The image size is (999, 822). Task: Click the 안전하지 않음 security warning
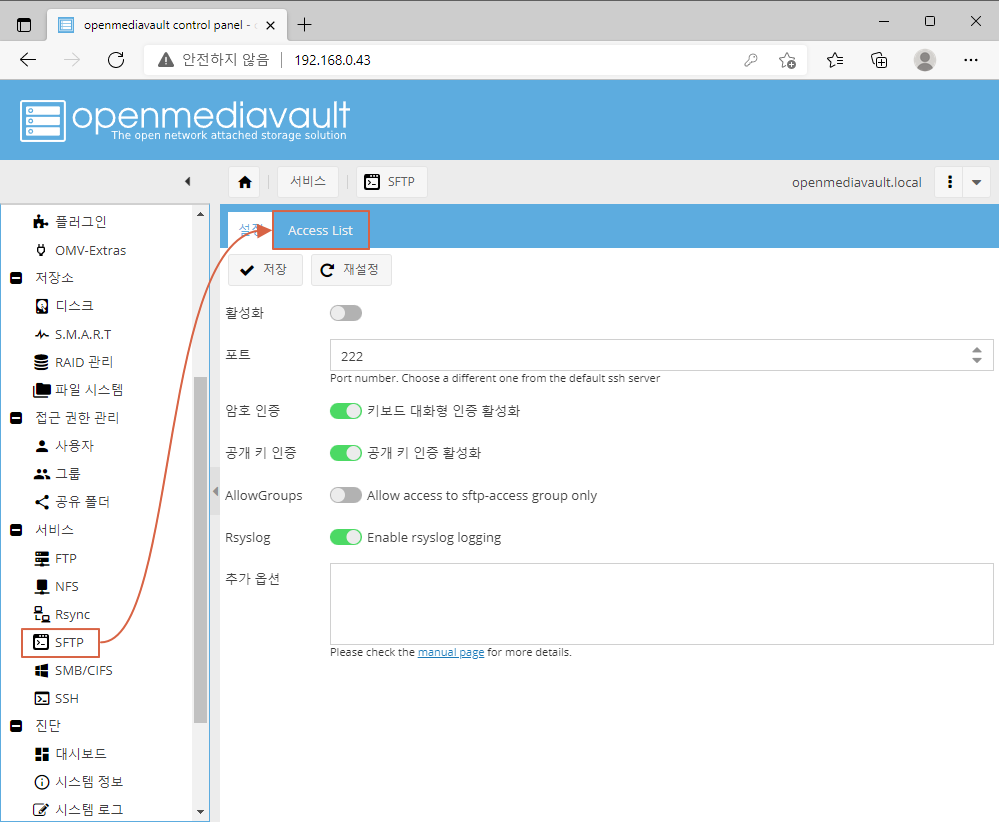click(x=213, y=60)
